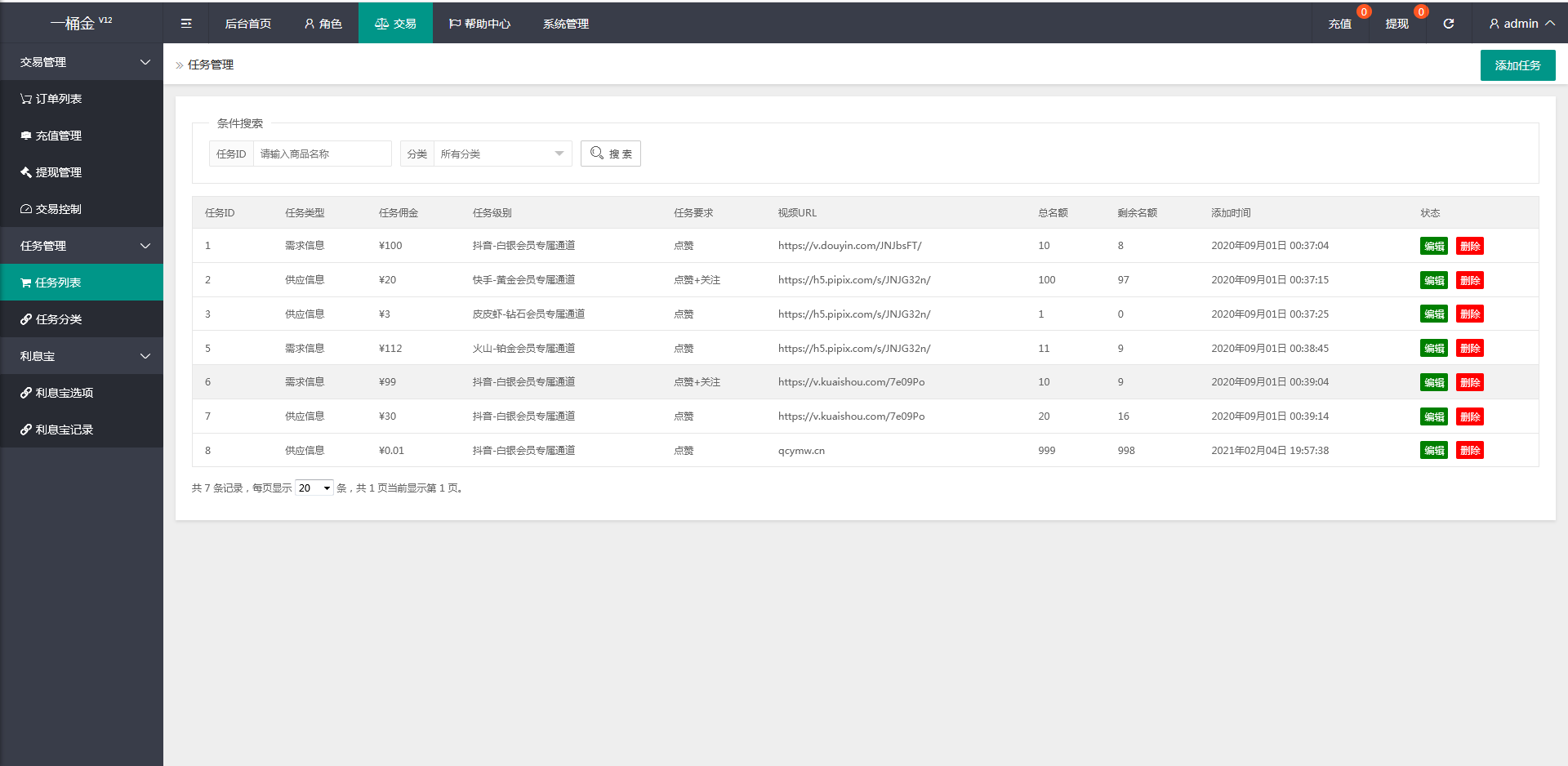
Task: Edit task 3 皮皮虾 row
Action: coord(1434,314)
